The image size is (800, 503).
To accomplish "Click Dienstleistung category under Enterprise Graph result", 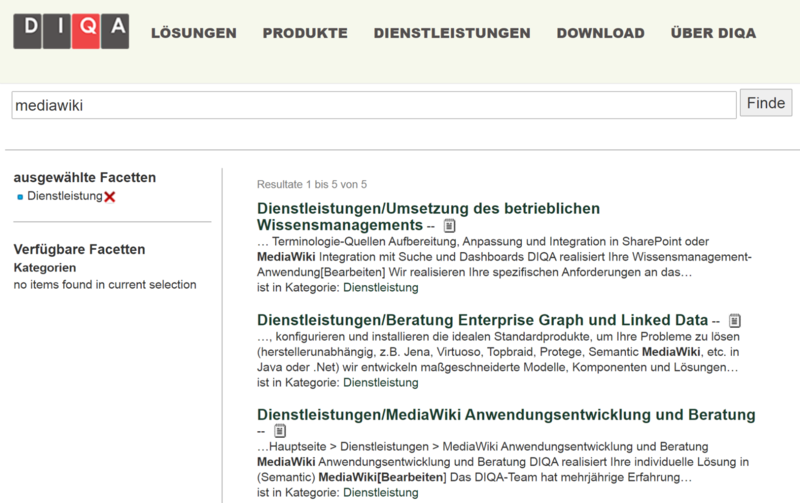I will pyautogui.click(x=381, y=382).
